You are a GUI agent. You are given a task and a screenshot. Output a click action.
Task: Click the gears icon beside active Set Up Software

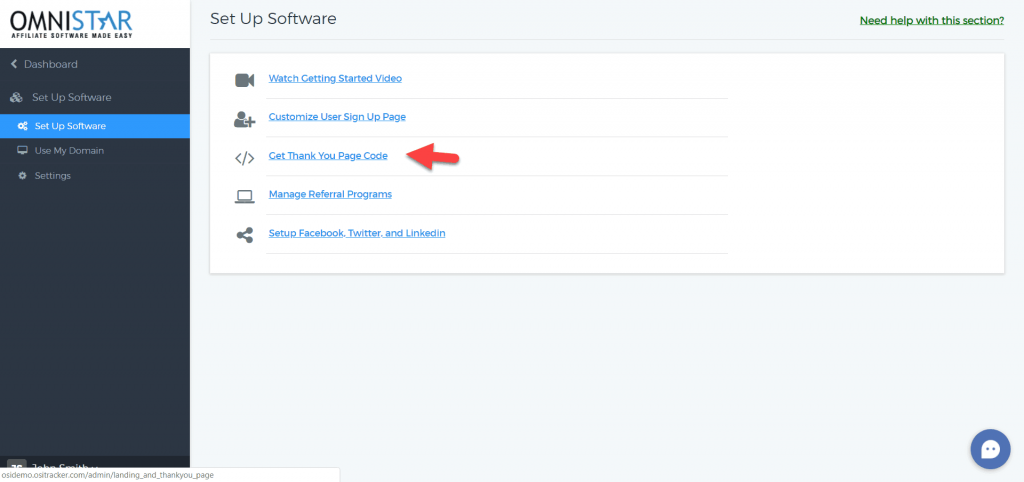click(x=22, y=126)
